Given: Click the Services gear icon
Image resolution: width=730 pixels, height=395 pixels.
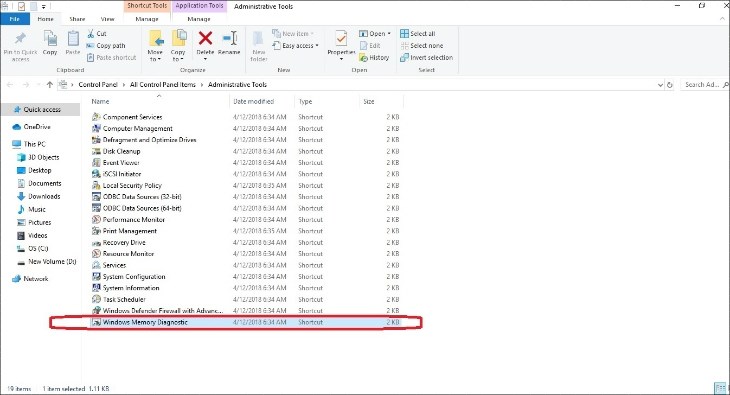Looking at the screenshot, I should coord(96,265).
